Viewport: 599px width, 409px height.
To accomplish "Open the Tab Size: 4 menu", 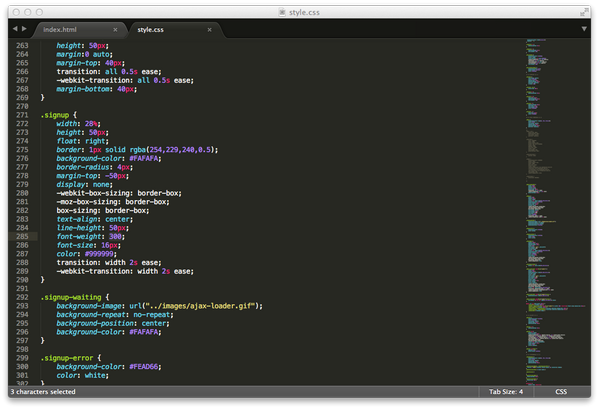I will 506,391.
